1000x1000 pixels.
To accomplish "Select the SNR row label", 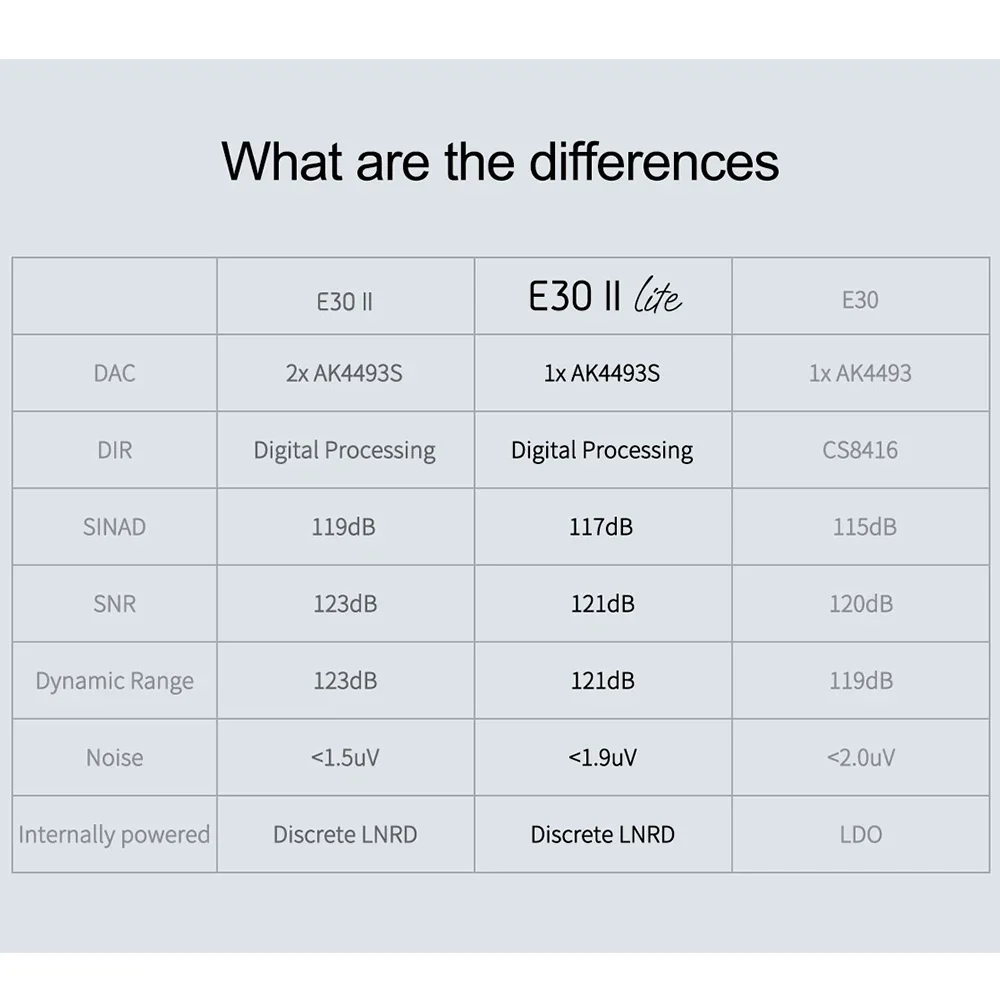I will click(x=114, y=604).
